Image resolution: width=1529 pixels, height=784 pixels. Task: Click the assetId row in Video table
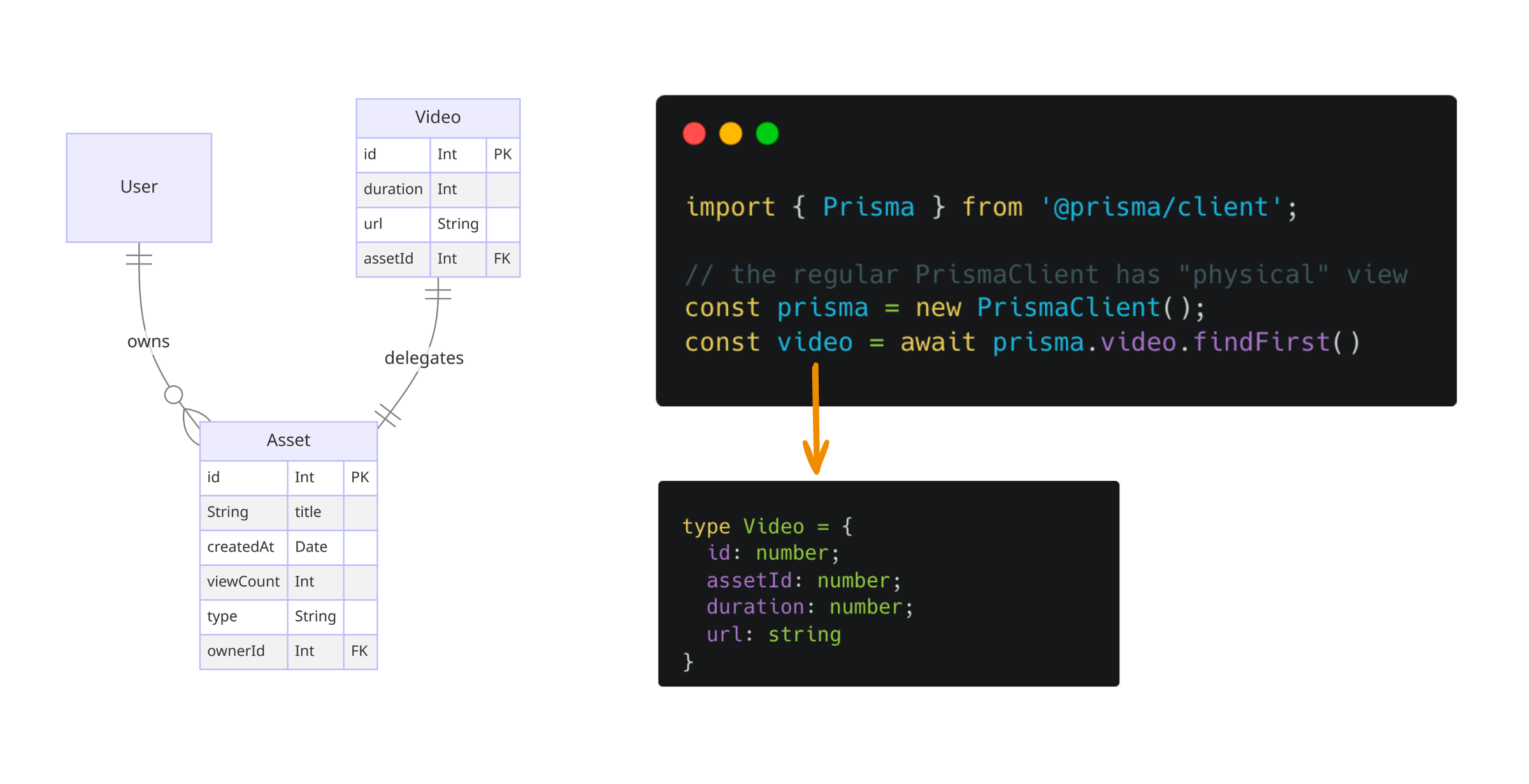coord(388,259)
